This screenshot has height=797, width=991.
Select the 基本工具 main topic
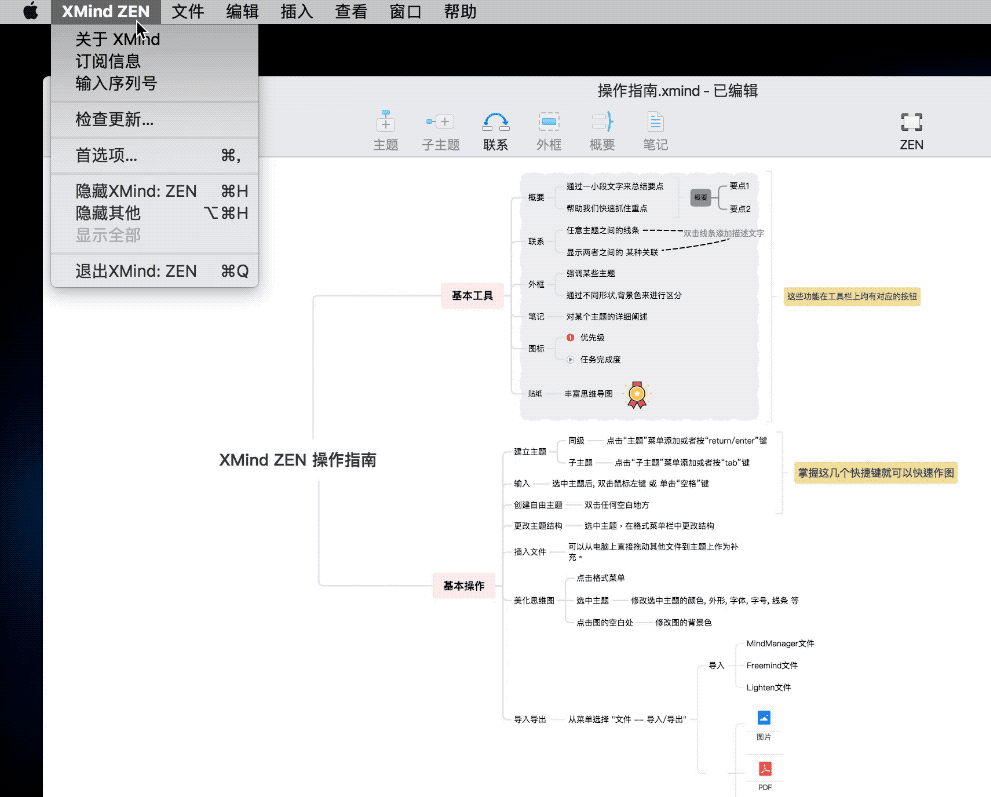pos(472,296)
